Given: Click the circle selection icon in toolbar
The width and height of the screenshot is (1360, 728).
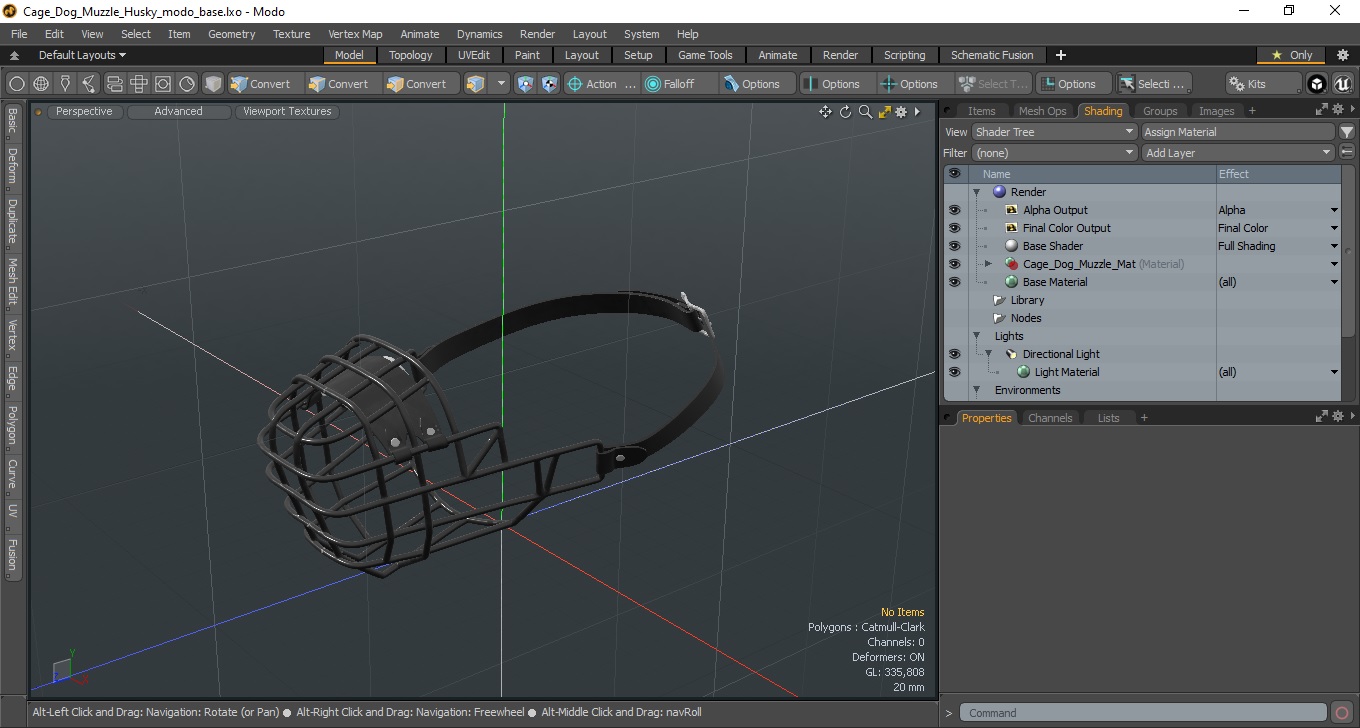Looking at the screenshot, I should point(17,84).
